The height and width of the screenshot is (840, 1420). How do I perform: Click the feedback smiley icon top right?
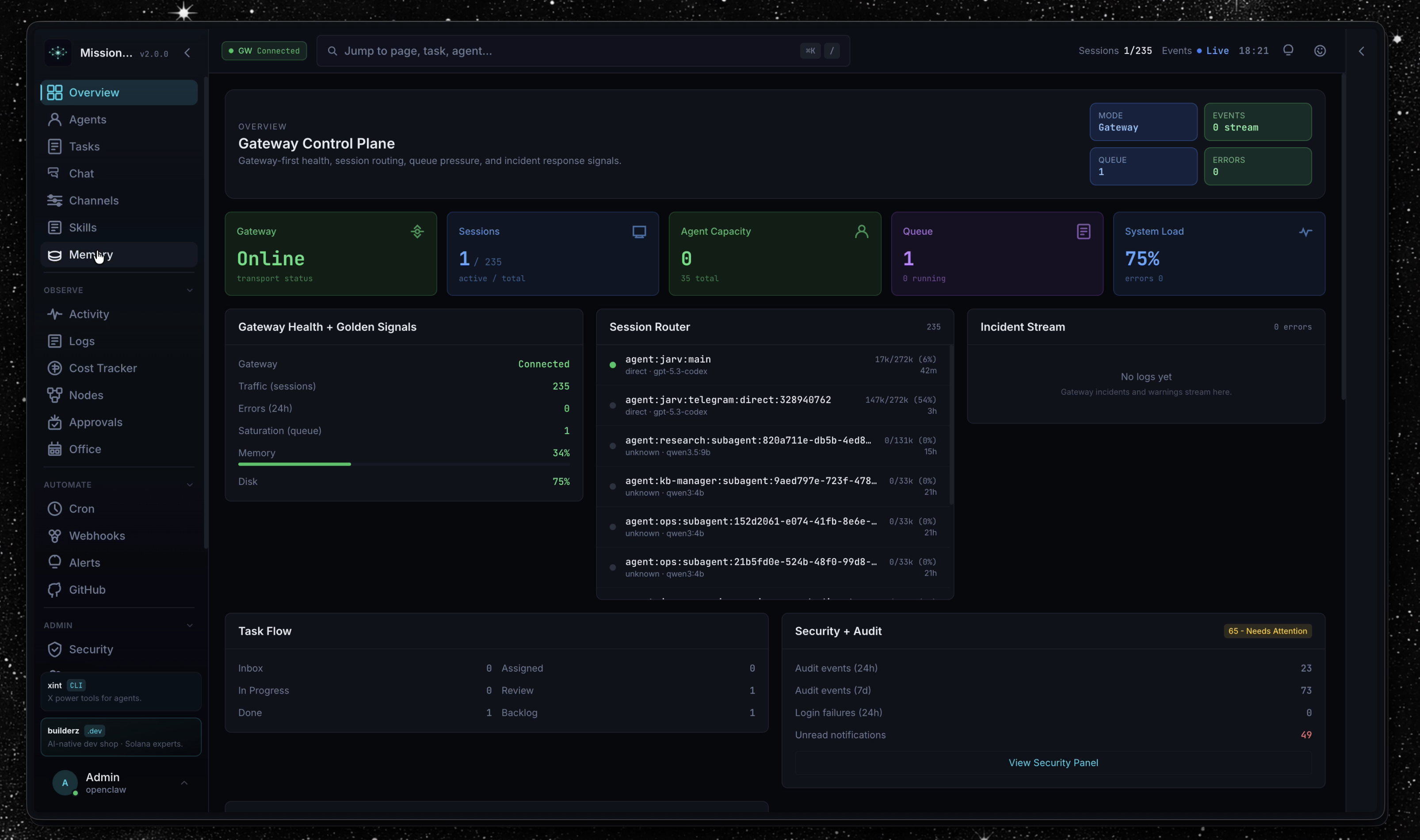pos(1320,50)
